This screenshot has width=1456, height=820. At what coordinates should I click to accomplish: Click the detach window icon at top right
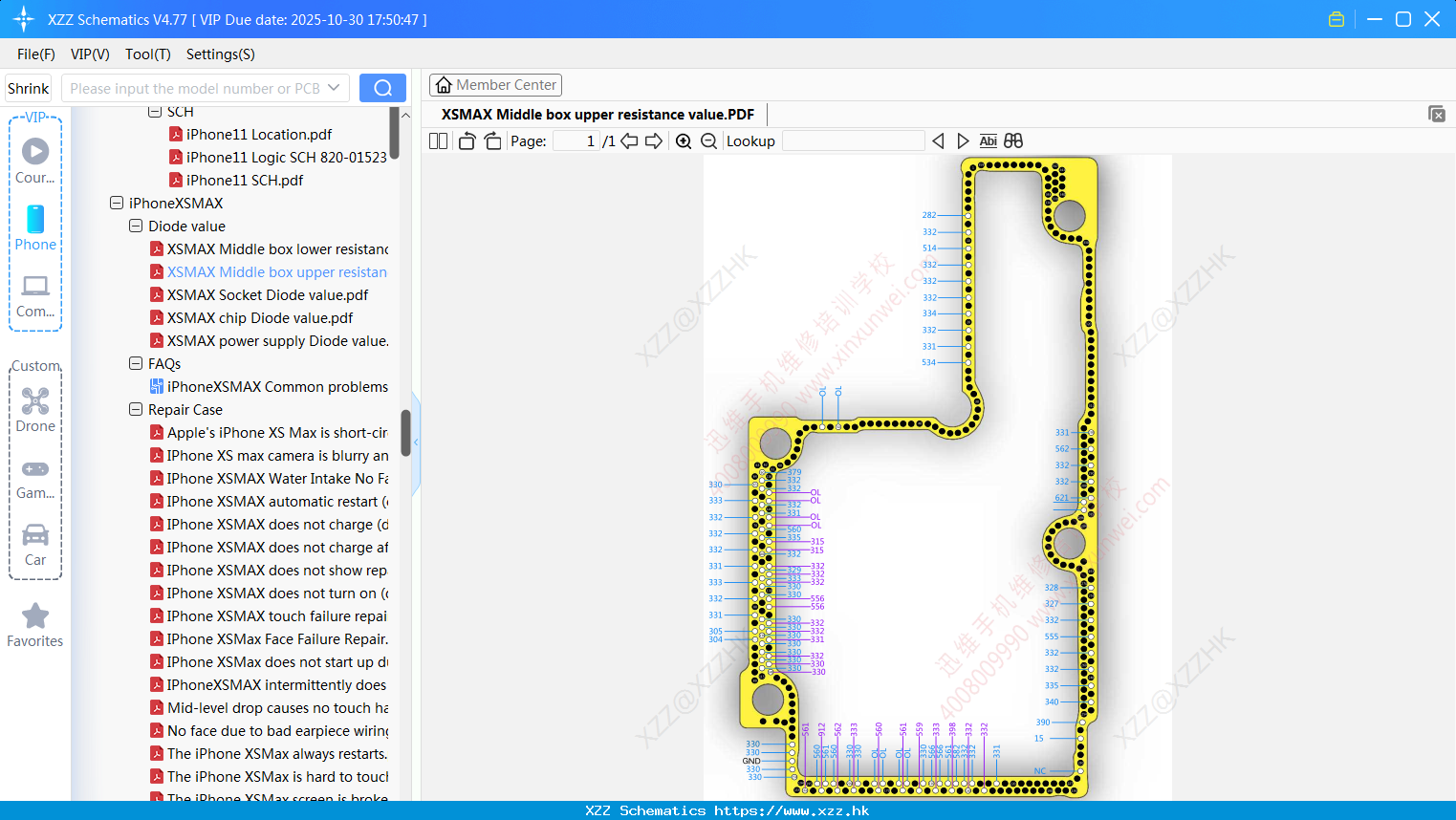(x=1437, y=114)
